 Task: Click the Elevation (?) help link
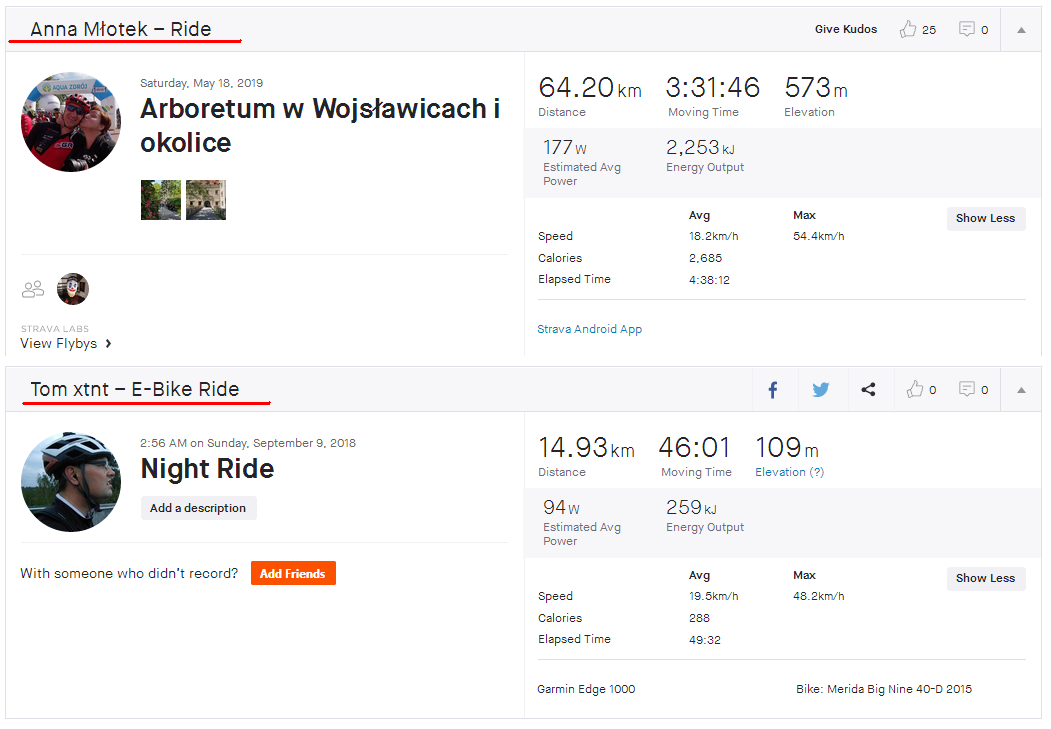click(789, 472)
